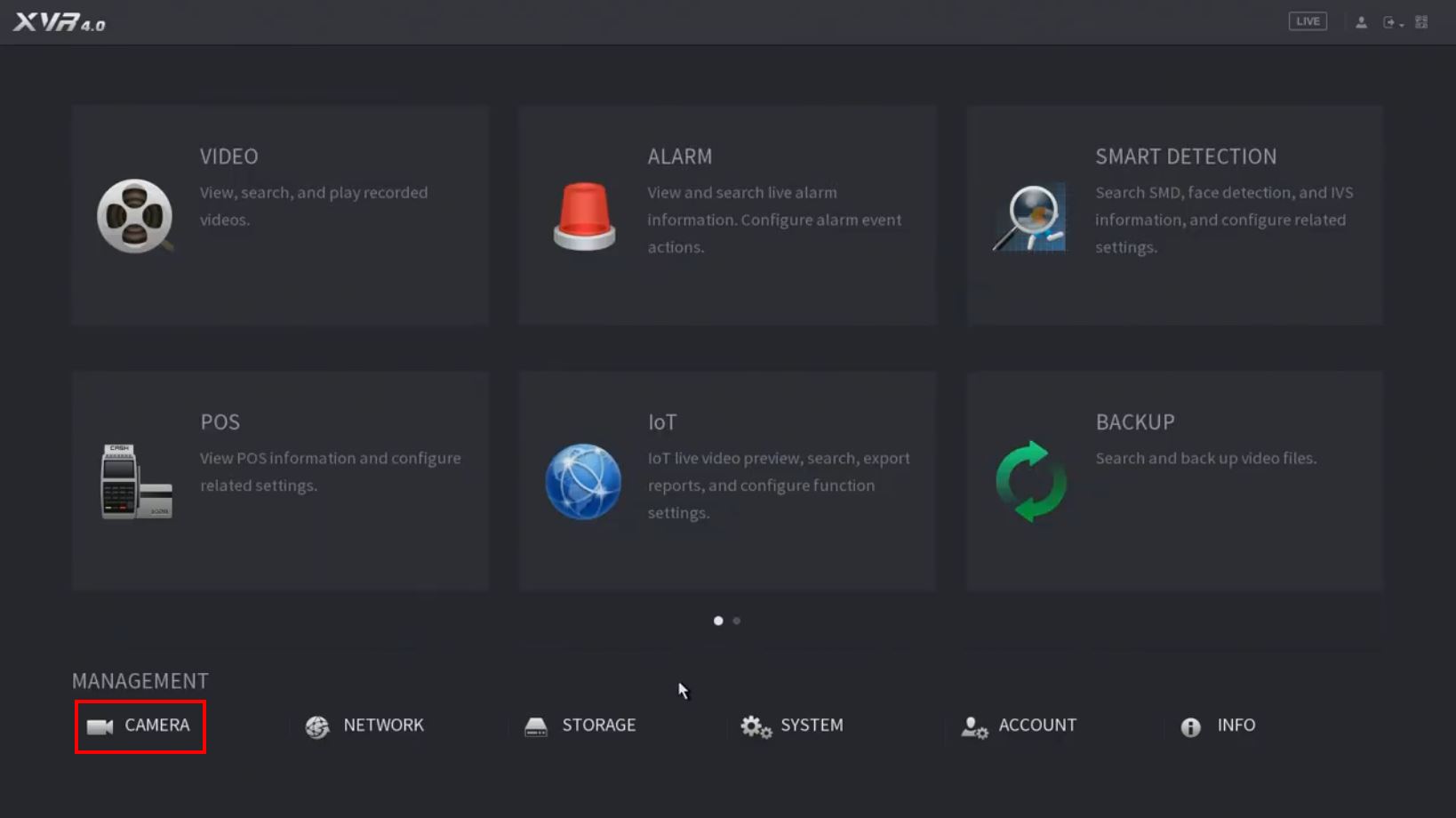Open System management settings
1456x818 pixels.
[x=792, y=726]
